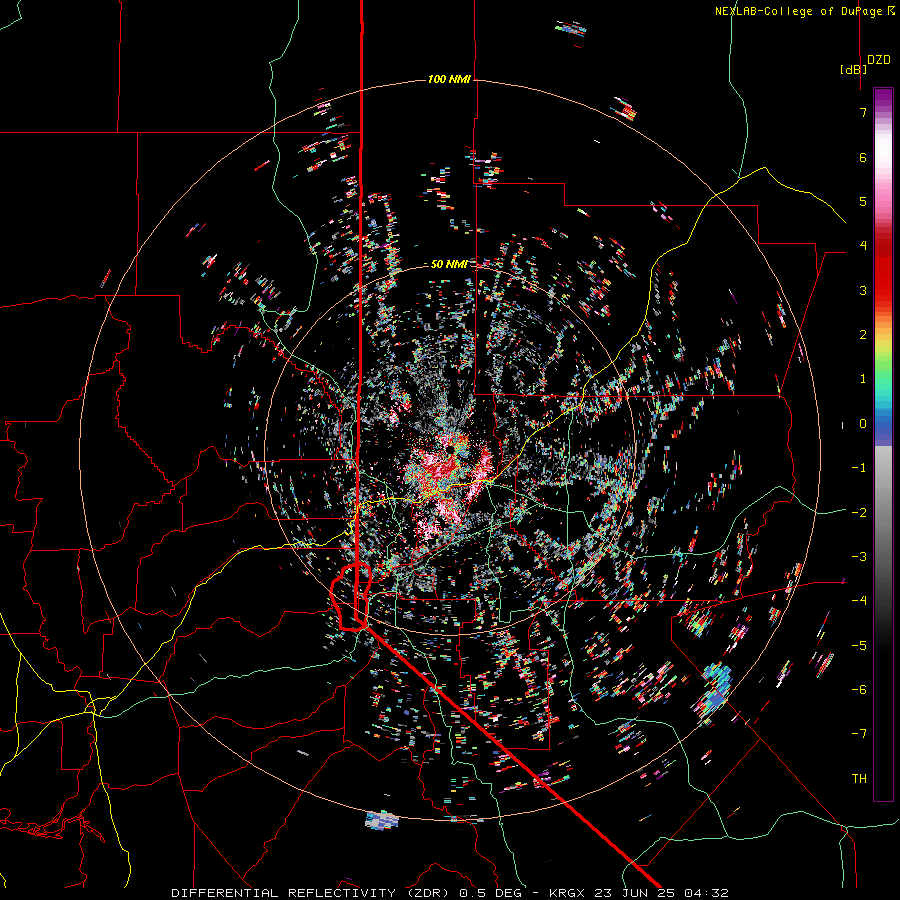Click the '-7' value on the dB scale
900x900 pixels.
[859, 734]
